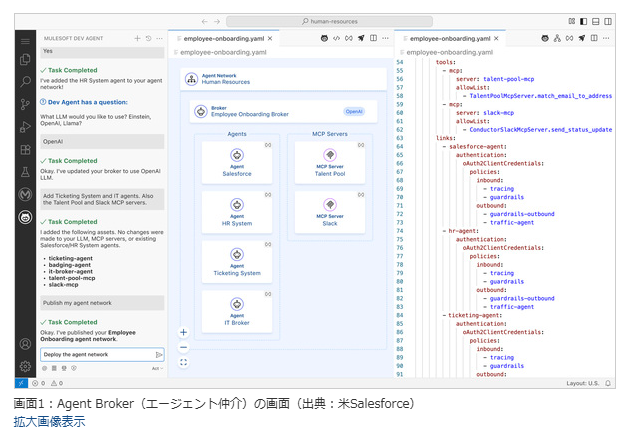Screen dimensions: 638x430
Task: Open more actions in right editor toolbar
Action: [x=606, y=38]
